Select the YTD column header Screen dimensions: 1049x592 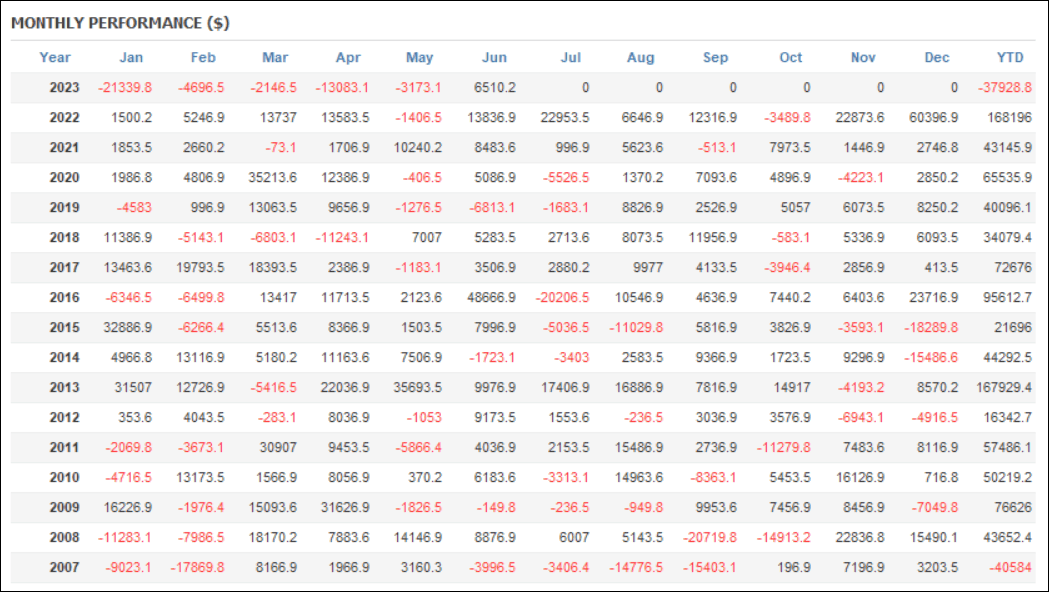click(1010, 58)
